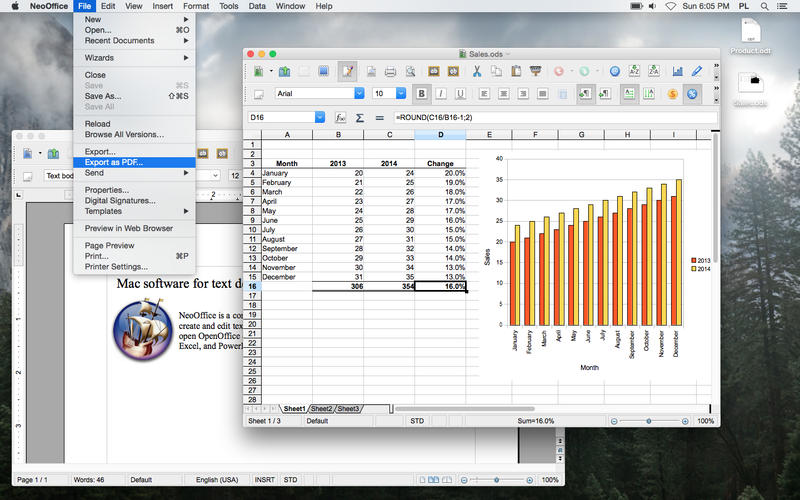Toggle Bold formatting in spreadsheet
Screen dimensions: 800x500
(x=422, y=94)
